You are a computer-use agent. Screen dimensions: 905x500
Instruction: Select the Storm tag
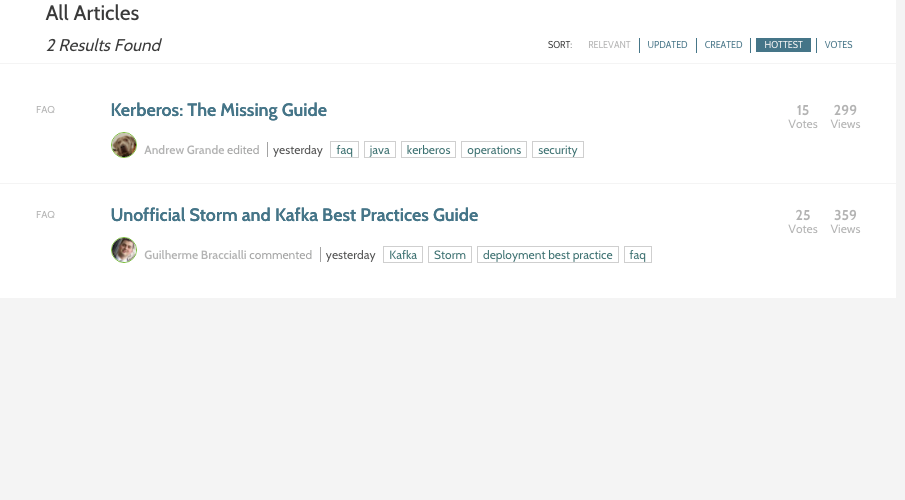tap(450, 255)
